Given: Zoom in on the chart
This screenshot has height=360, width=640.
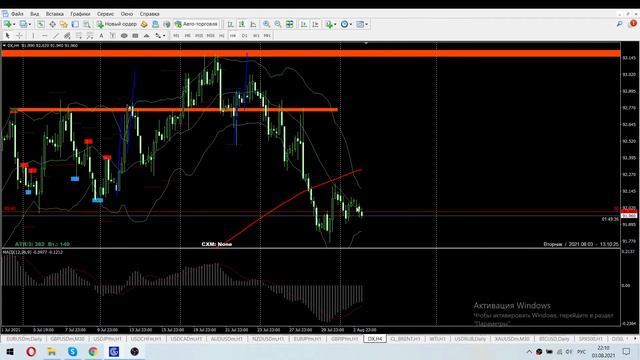Looking at the screenshot, I should click(x=267, y=24).
